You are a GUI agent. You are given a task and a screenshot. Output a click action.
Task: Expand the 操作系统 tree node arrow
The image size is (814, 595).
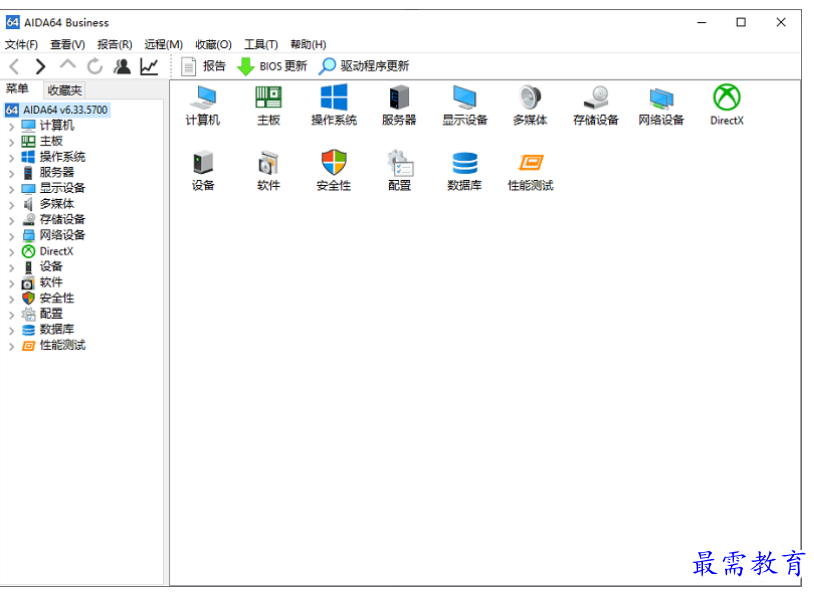tap(11, 157)
